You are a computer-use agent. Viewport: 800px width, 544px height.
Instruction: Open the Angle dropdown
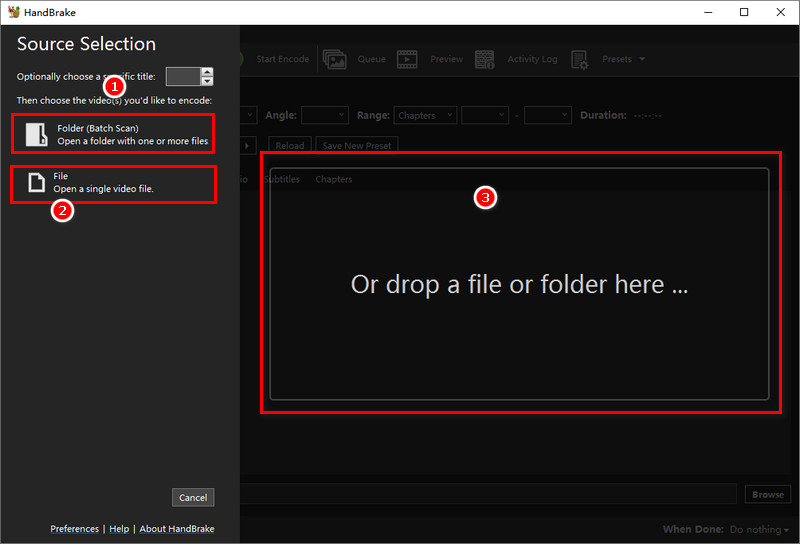tap(325, 115)
